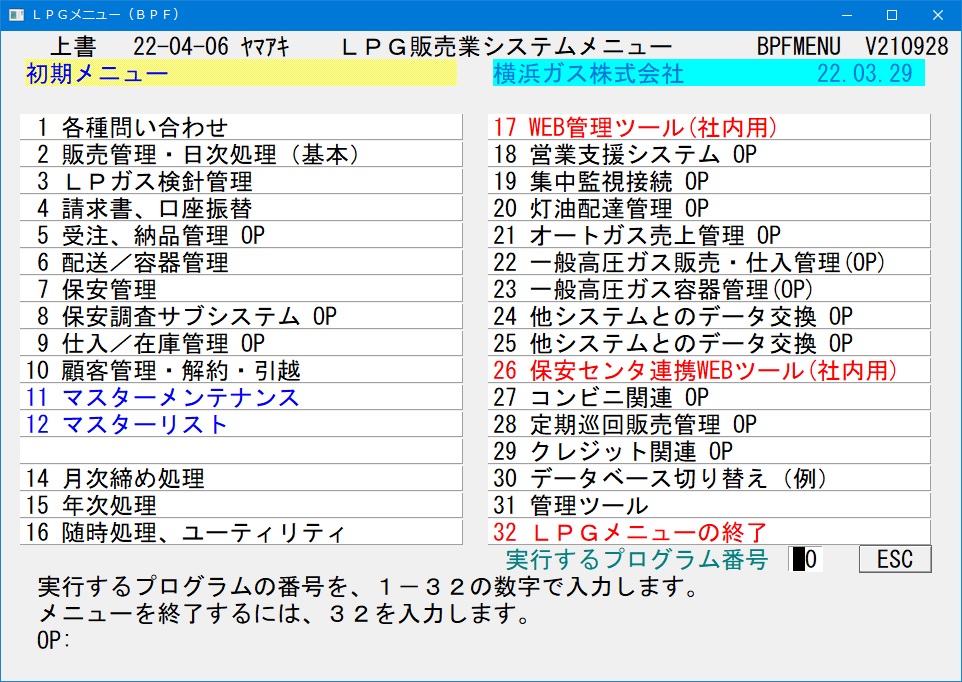Open 28 定期巡回販売管理 OP
The height and width of the screenshot is (682, 962).
pyautogui.click(x=709, y=424)
